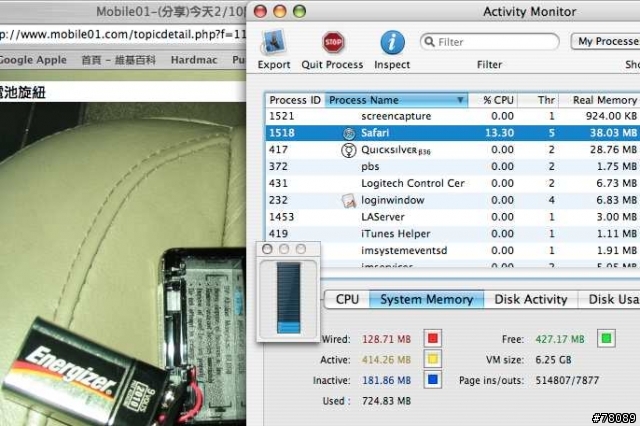Click the red Wired color swatch
640x426 pixels.
pyautogui.click(x=433, y=338)
